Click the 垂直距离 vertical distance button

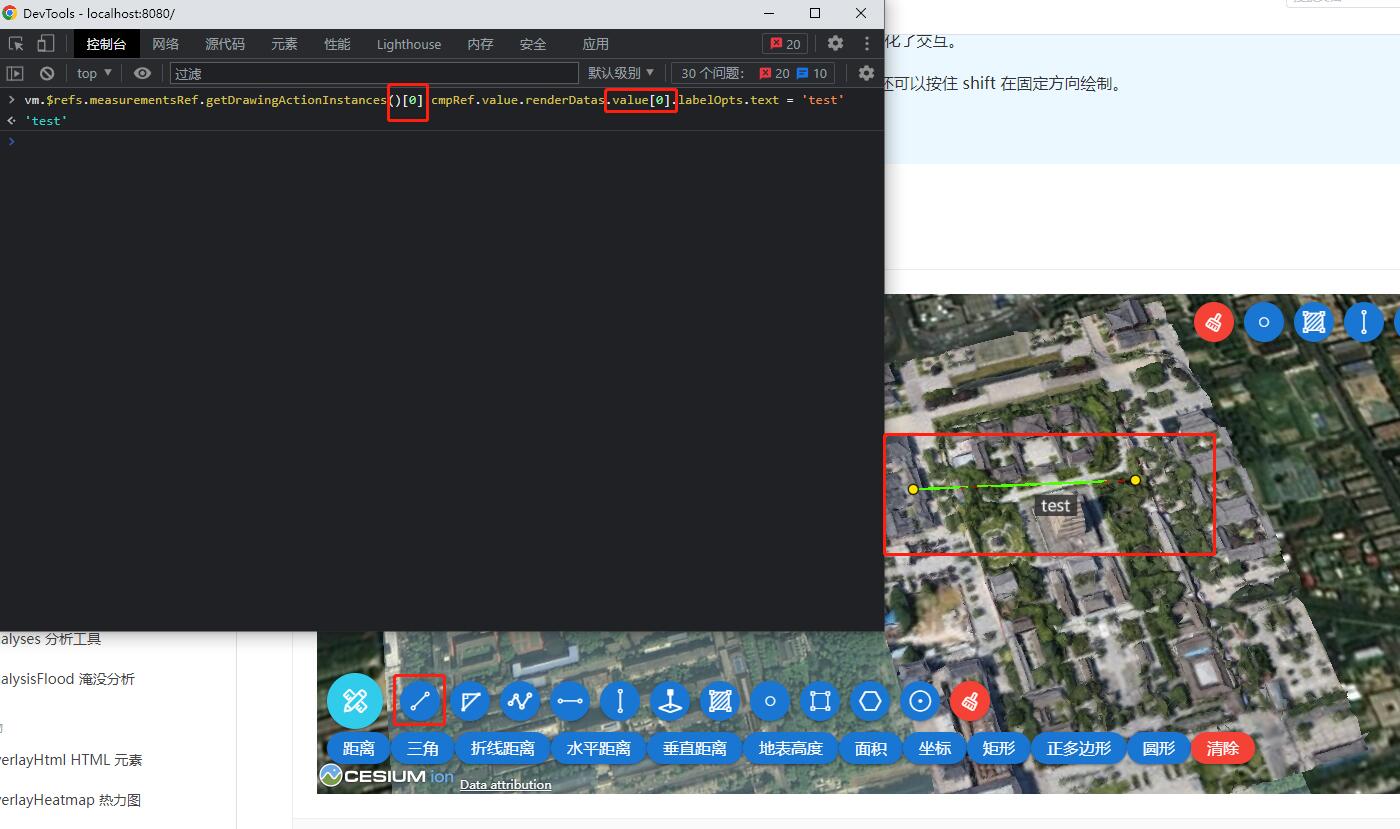coord(694,748)
